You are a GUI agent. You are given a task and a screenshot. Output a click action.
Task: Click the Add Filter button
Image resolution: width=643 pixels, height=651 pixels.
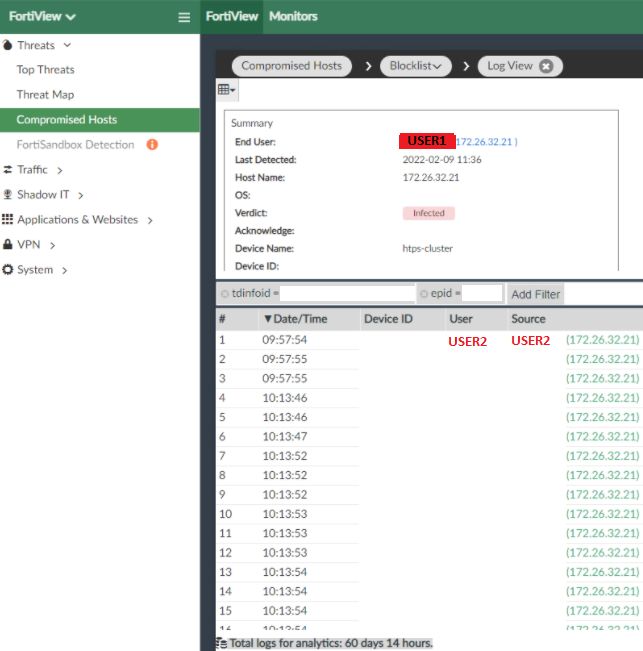[535, 294]
